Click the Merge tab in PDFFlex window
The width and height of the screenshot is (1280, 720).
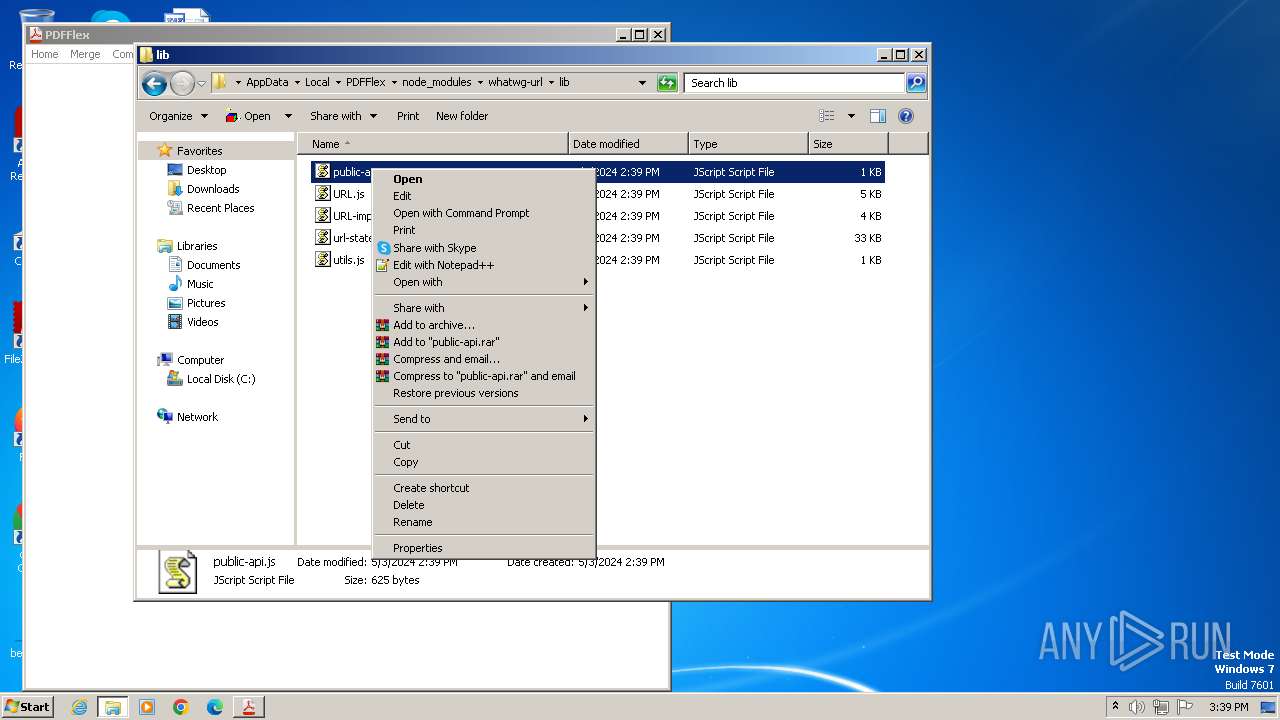tap(85, 54)
